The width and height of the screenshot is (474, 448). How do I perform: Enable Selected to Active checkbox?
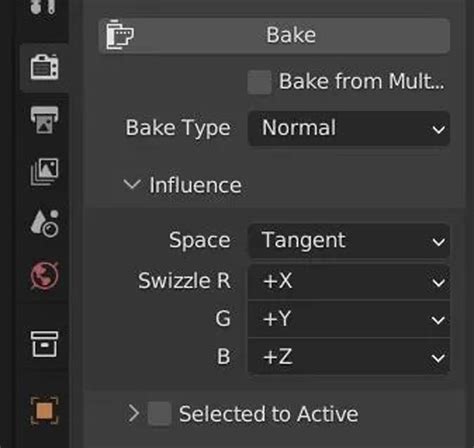[x=159, y=414]
